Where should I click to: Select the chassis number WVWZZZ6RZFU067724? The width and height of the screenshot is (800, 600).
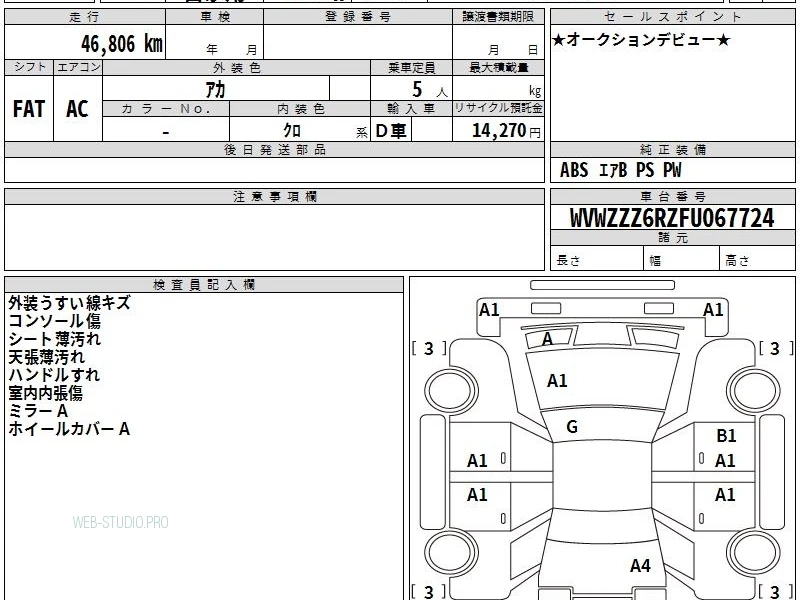672,218
